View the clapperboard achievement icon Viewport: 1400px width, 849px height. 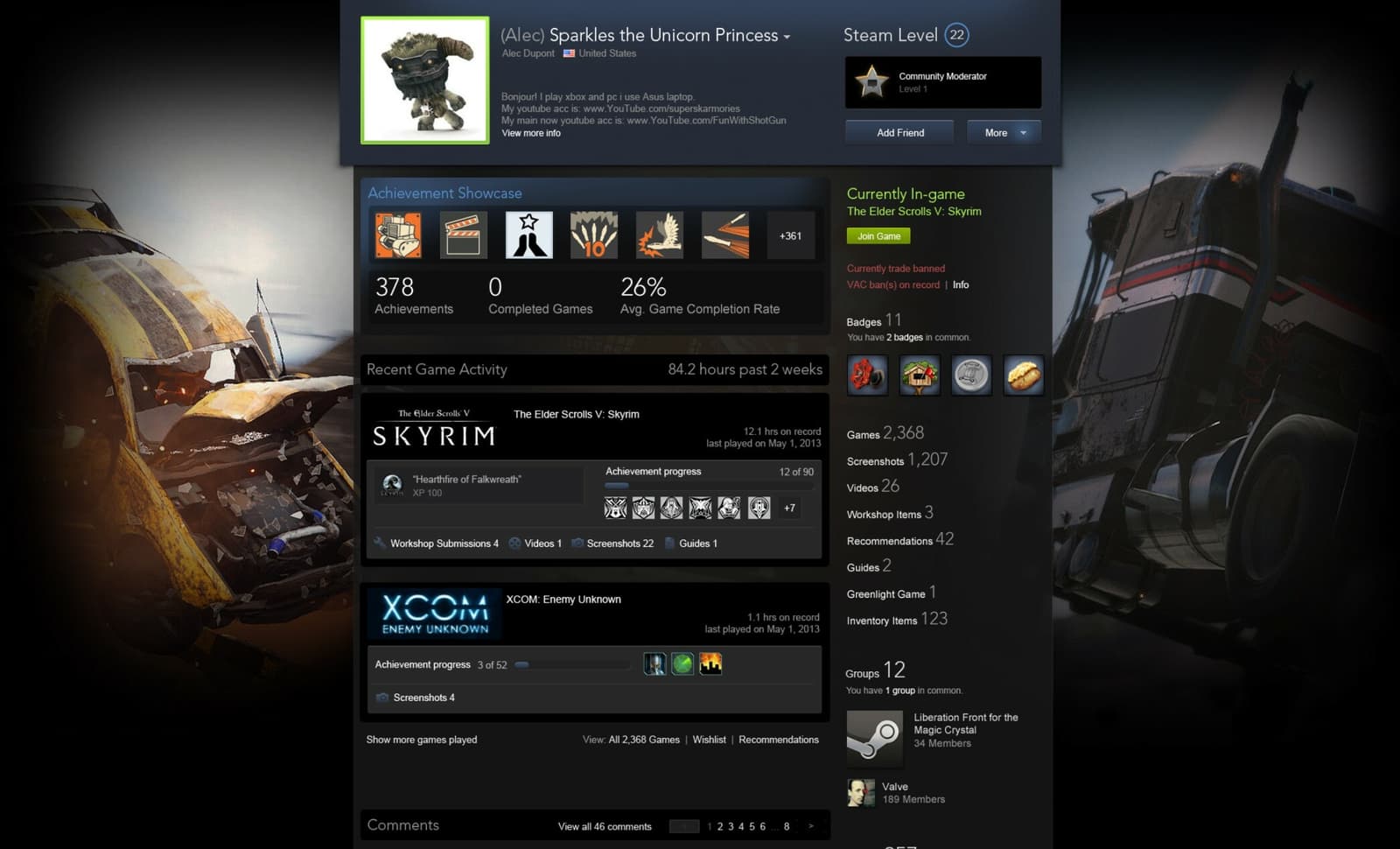pyautogui.click(x=464, y=235)
